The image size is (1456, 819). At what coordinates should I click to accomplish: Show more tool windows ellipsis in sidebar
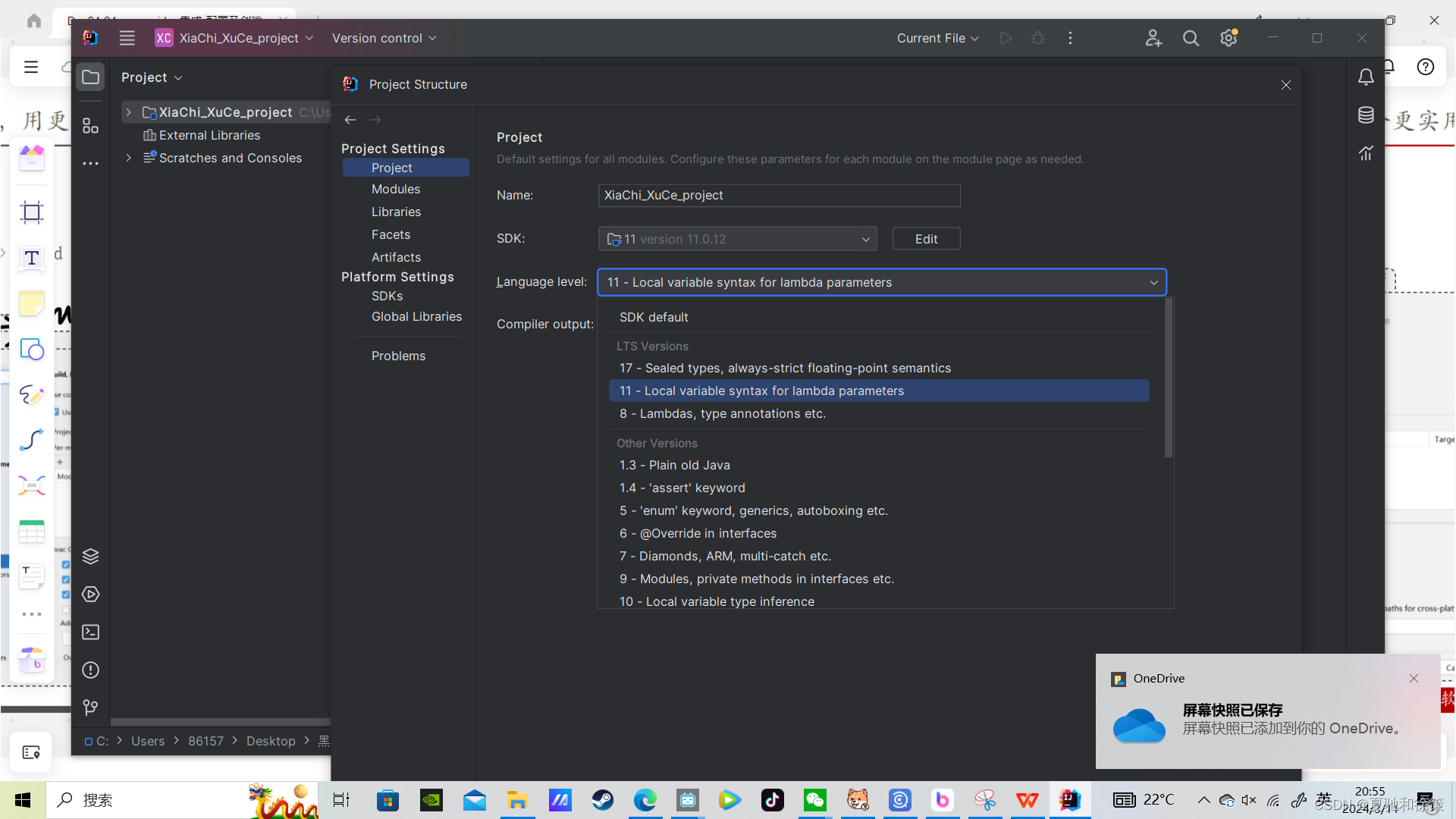point(90,163)
